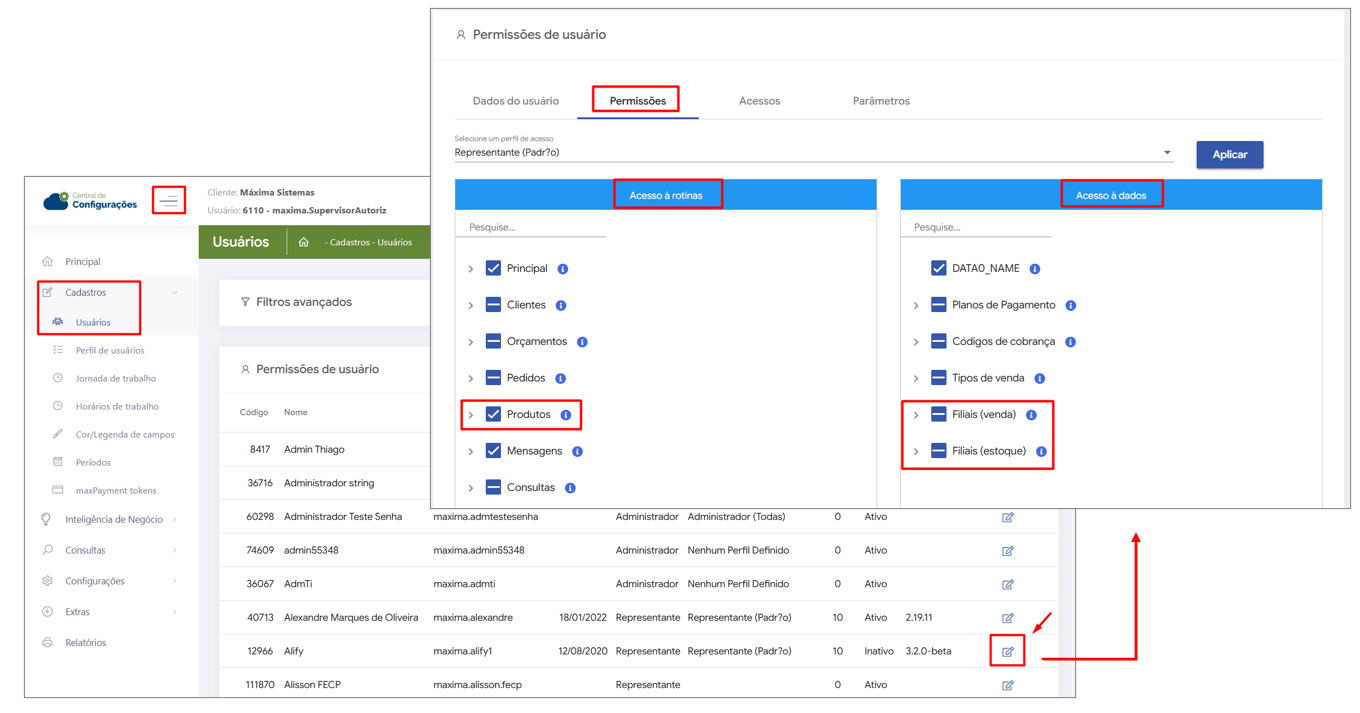Open Perfil de usuários in sidebar
The image size is (1360, 713).
point(110,351)
